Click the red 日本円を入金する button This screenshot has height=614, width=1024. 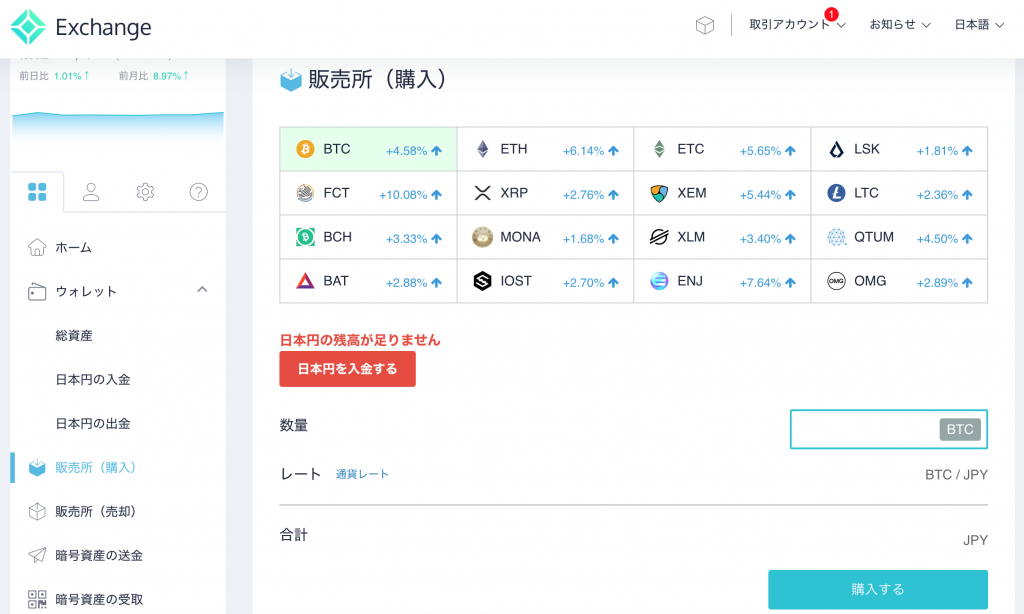click(347, 369)
